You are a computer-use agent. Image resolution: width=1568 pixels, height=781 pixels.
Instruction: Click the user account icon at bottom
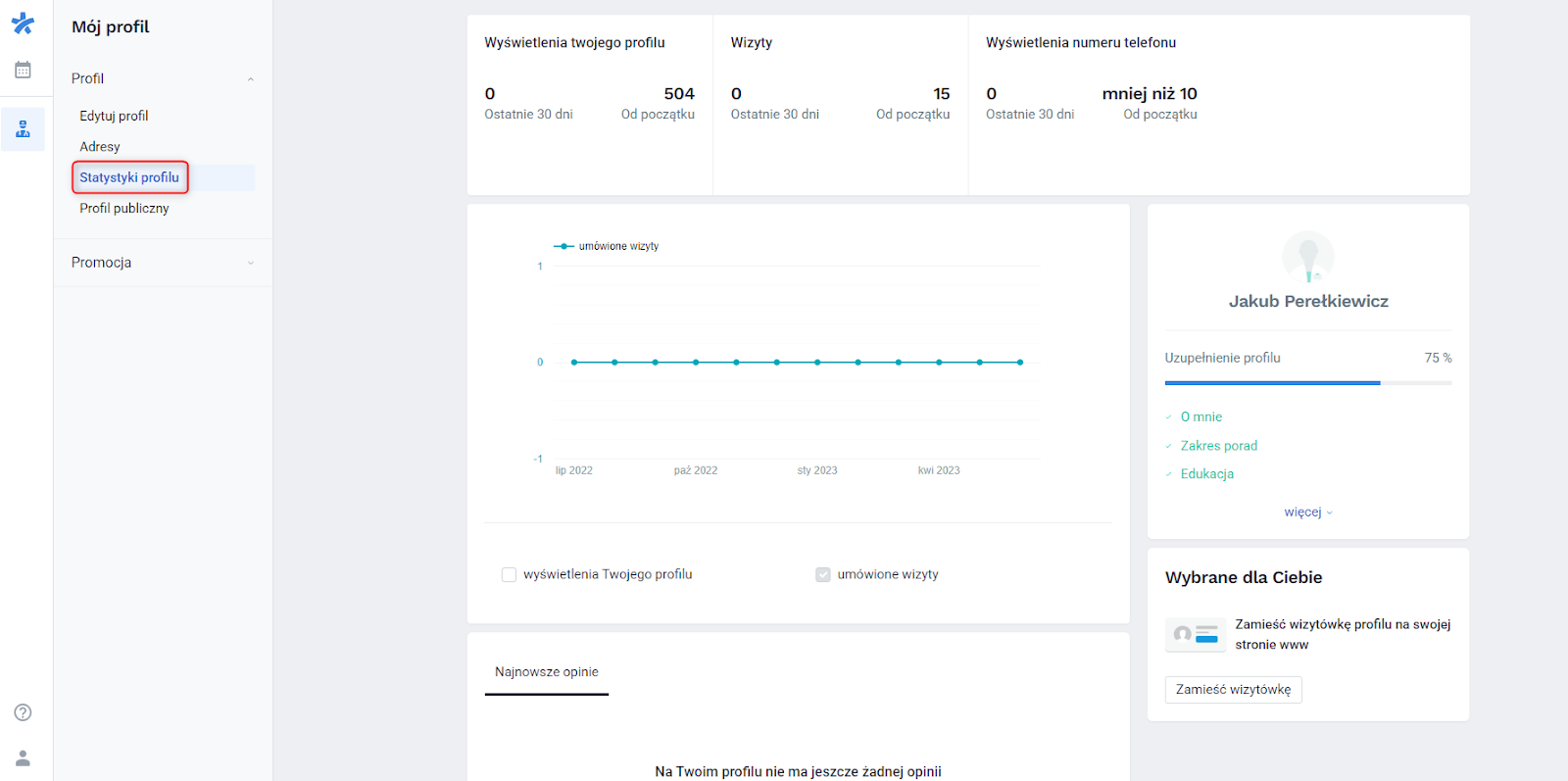click(23, 758)
